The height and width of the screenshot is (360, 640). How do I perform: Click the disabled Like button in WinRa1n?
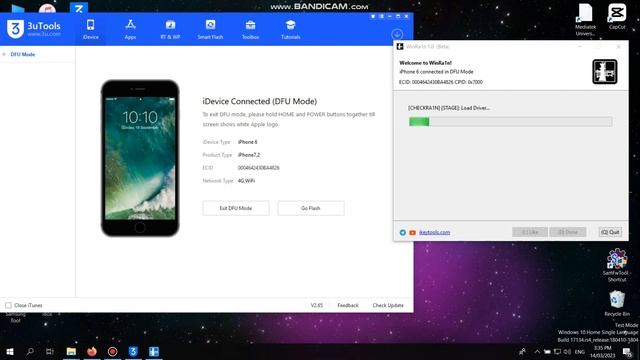pos(530,232)
